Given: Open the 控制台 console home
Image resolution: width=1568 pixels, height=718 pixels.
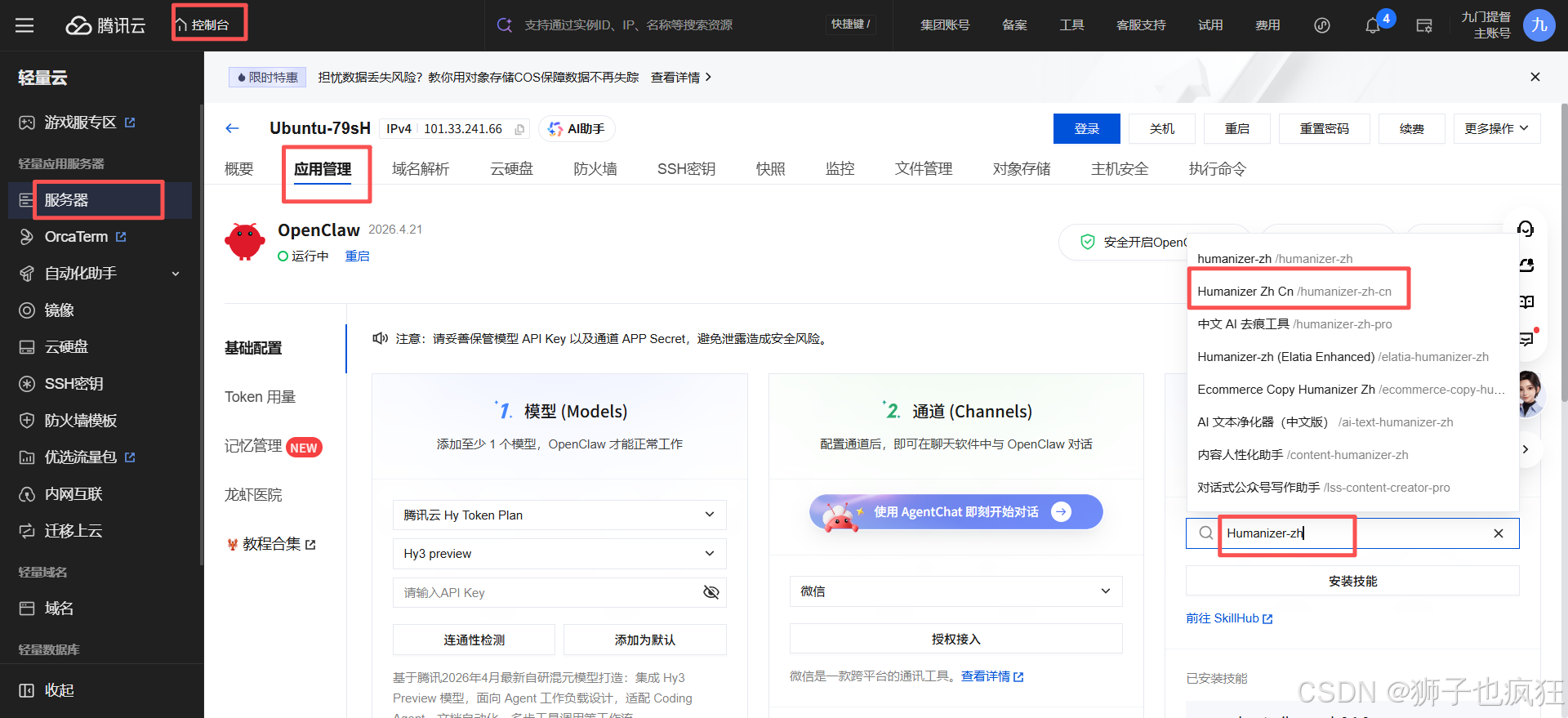Looking at the screenshot, I should click(x=203, y=25).
